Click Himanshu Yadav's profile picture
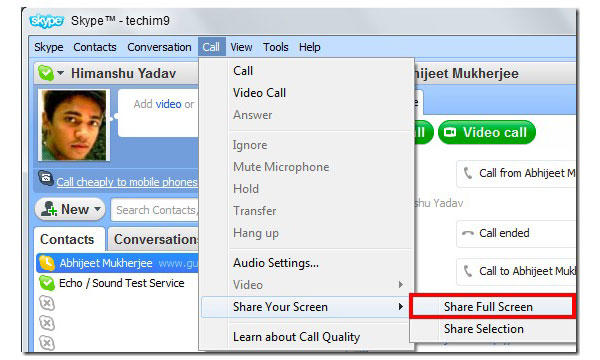This screenshot has width=600, height=360. pos(74,125)
